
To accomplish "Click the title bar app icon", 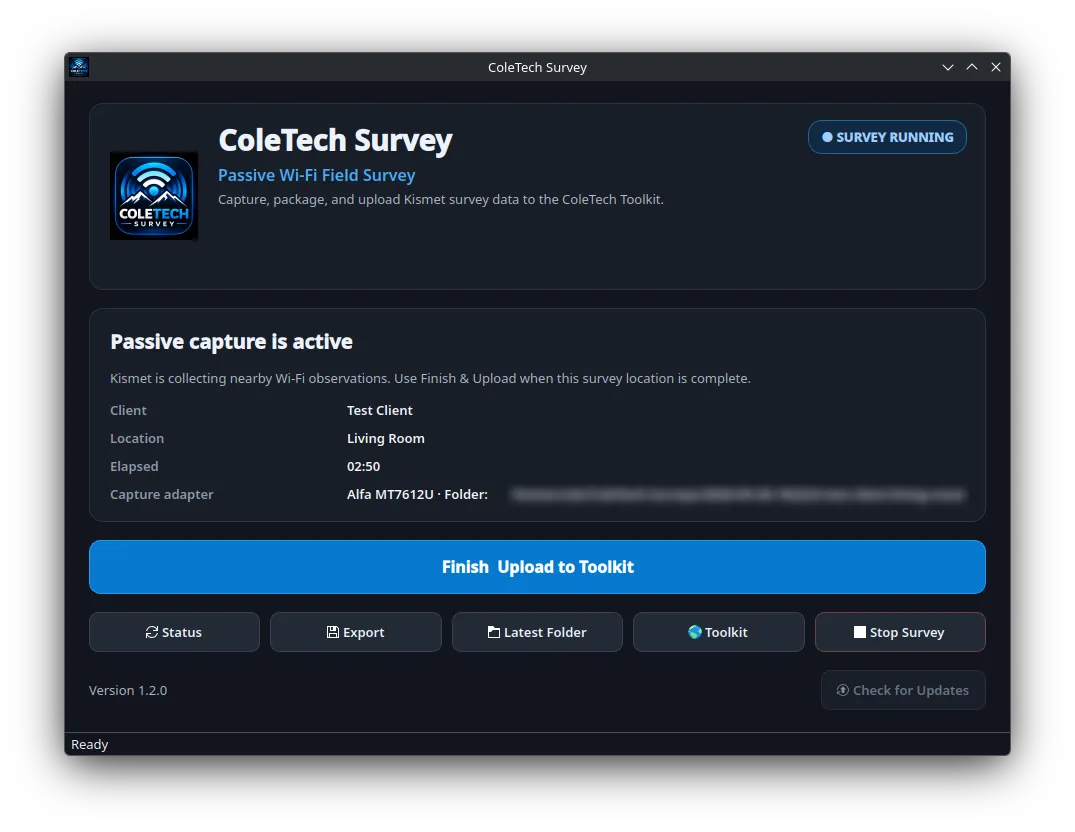I will [x=79, y=67].
